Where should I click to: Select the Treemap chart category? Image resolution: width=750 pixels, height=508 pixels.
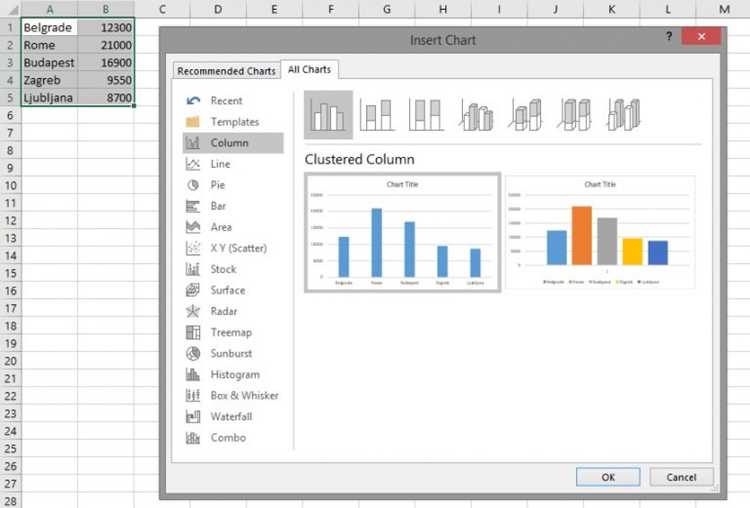(x=233, y=332)
